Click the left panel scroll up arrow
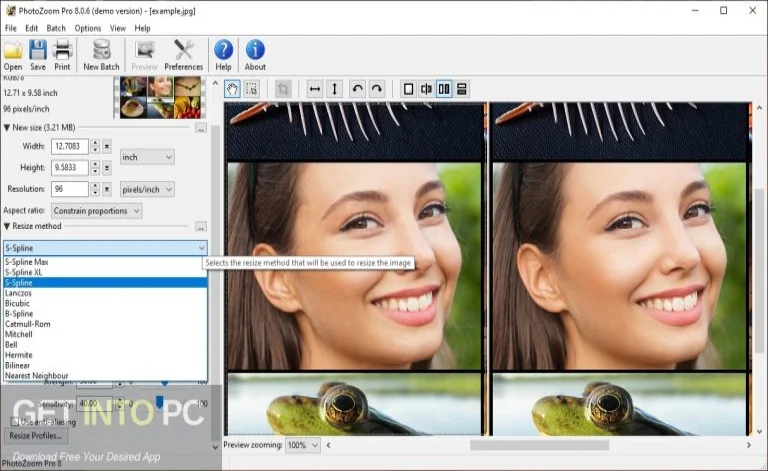Screen dimensions: 768x471 coord(216,83)
